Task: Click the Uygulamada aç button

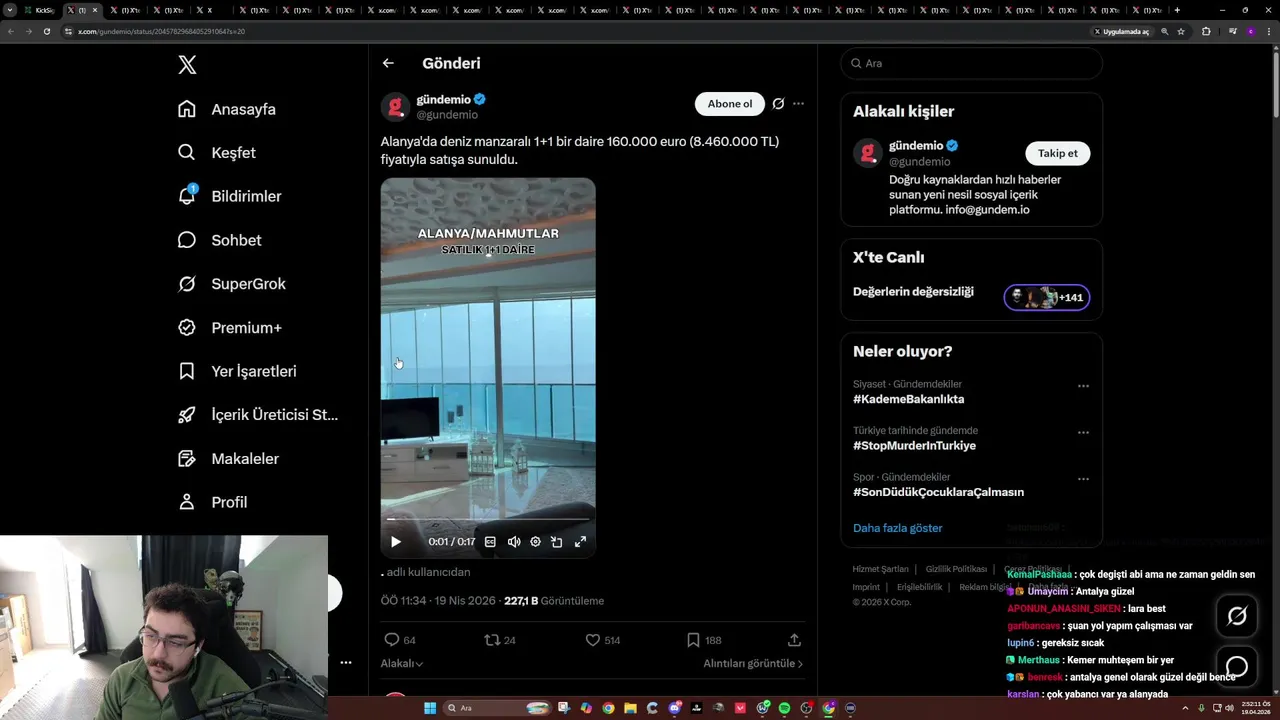Action: point(1122,31)
